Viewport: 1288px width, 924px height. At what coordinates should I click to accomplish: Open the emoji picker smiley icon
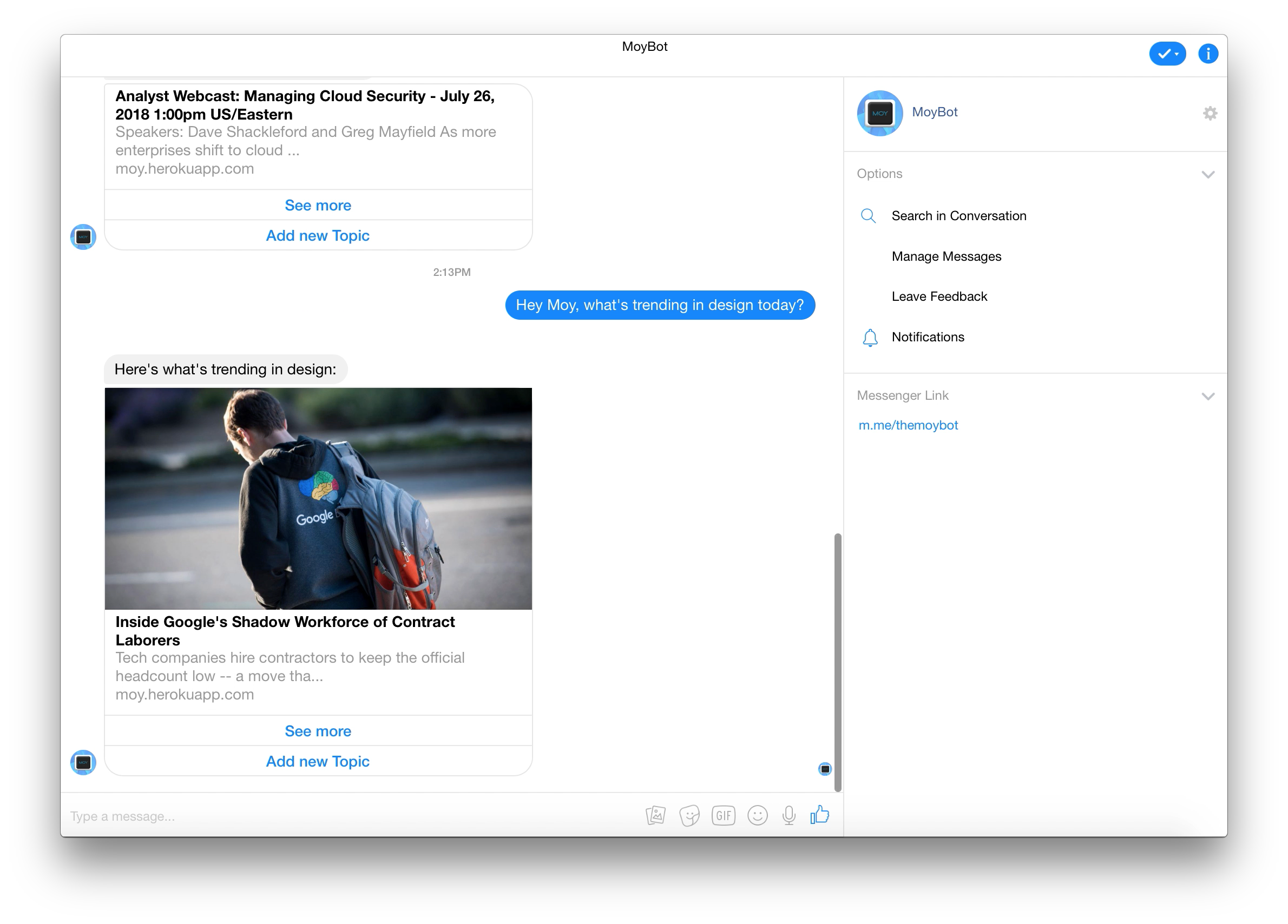coord(757,816)
